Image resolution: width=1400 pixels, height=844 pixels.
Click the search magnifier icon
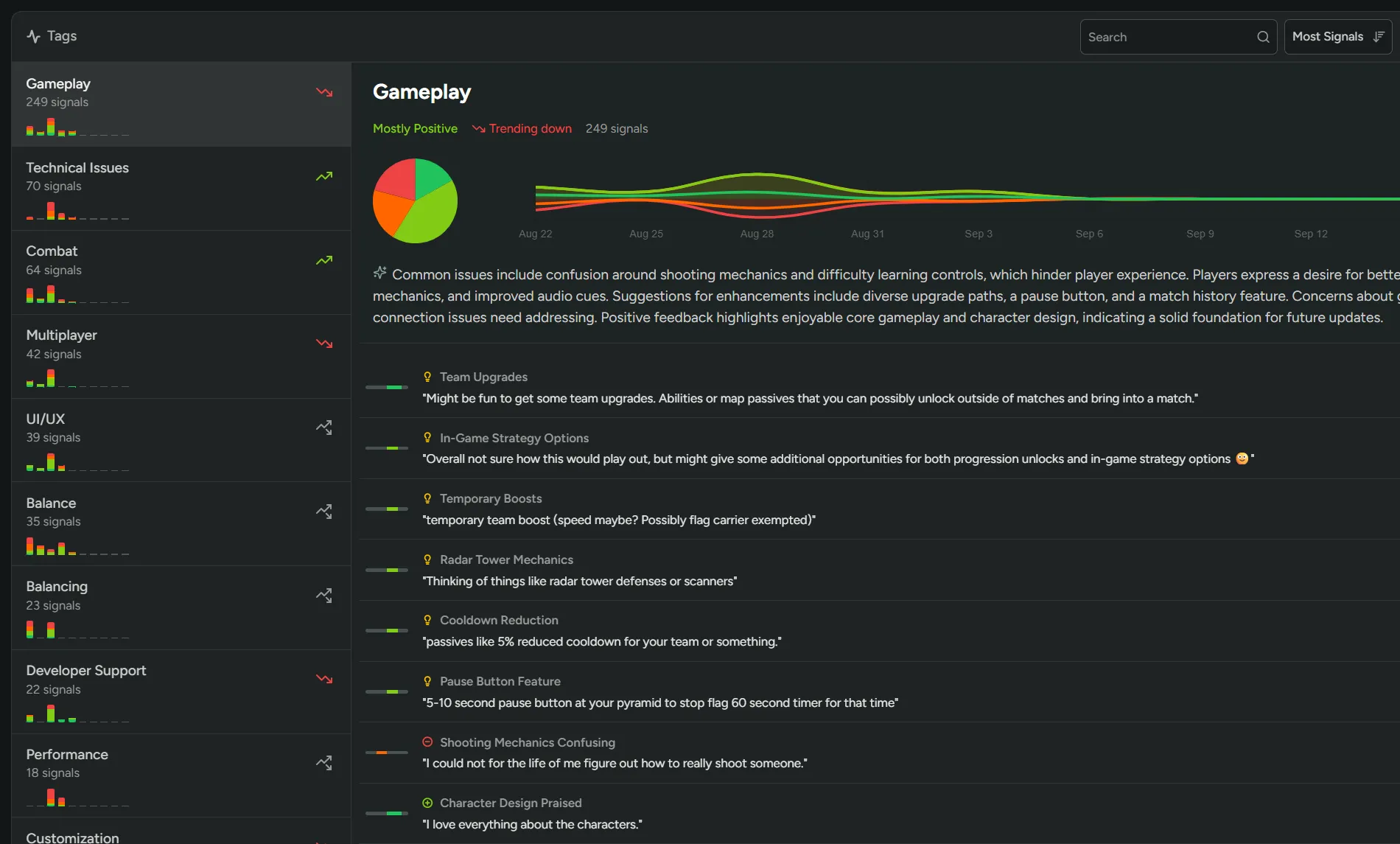[1263, 37]
